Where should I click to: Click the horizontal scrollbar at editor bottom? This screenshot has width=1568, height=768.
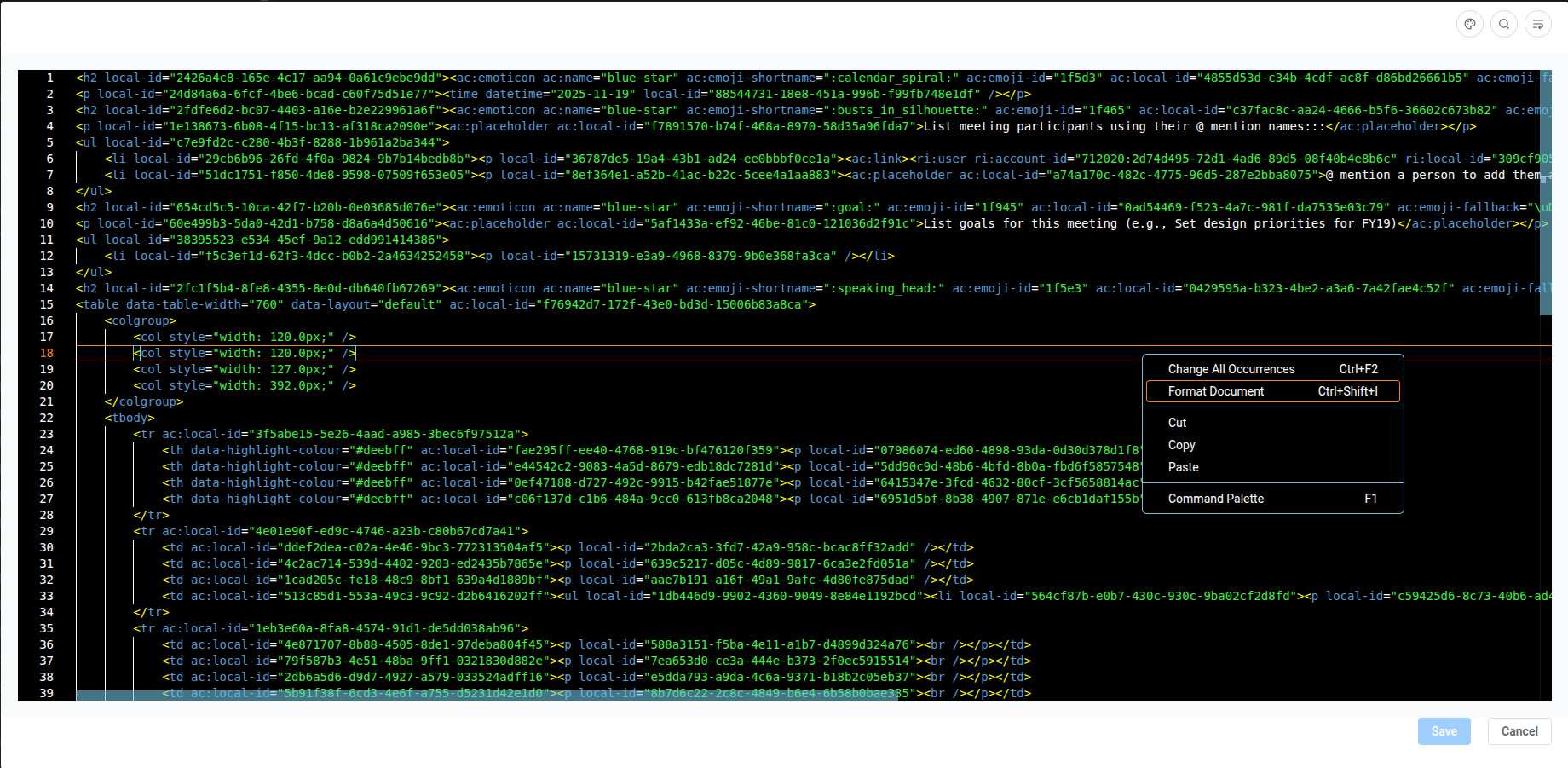tap(486, 696)
